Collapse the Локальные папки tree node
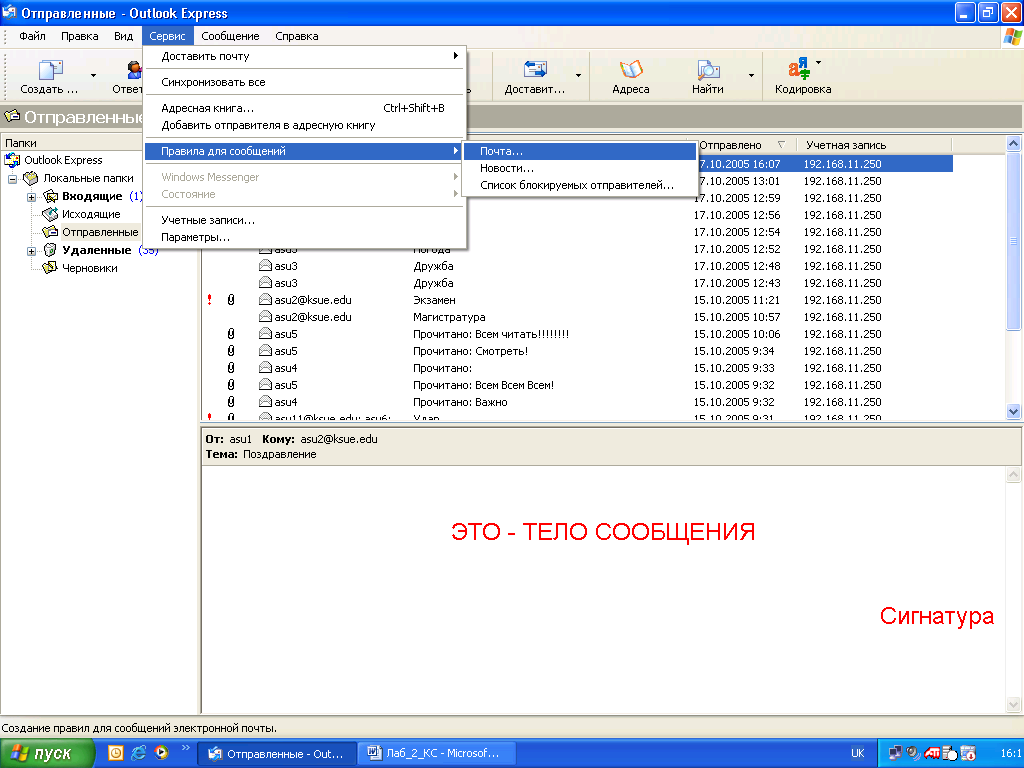 [12, 178]
